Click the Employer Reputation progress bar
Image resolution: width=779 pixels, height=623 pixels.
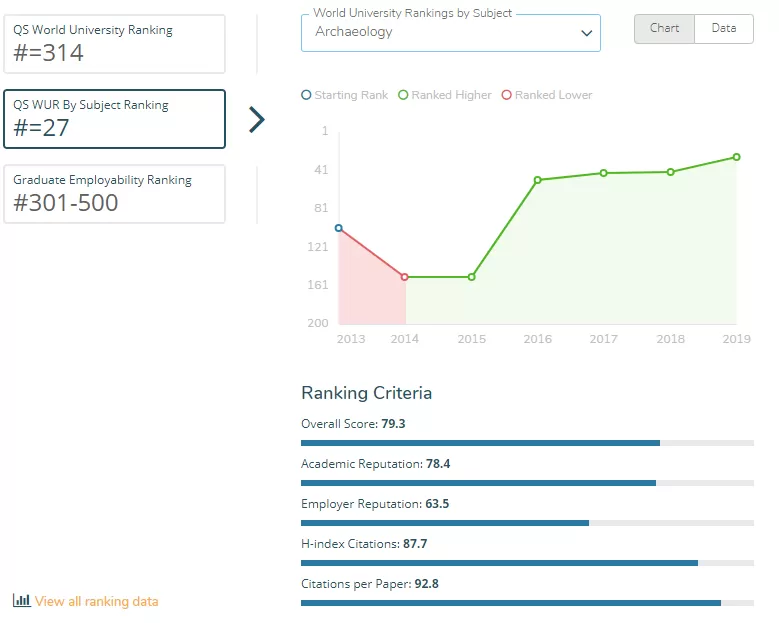527,523
